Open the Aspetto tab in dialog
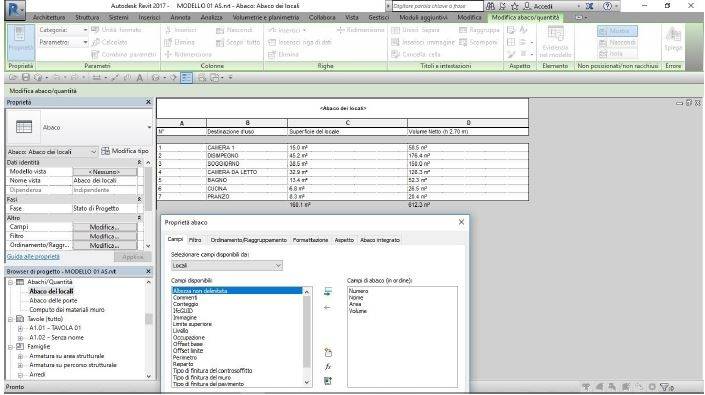 click(344, 240)
